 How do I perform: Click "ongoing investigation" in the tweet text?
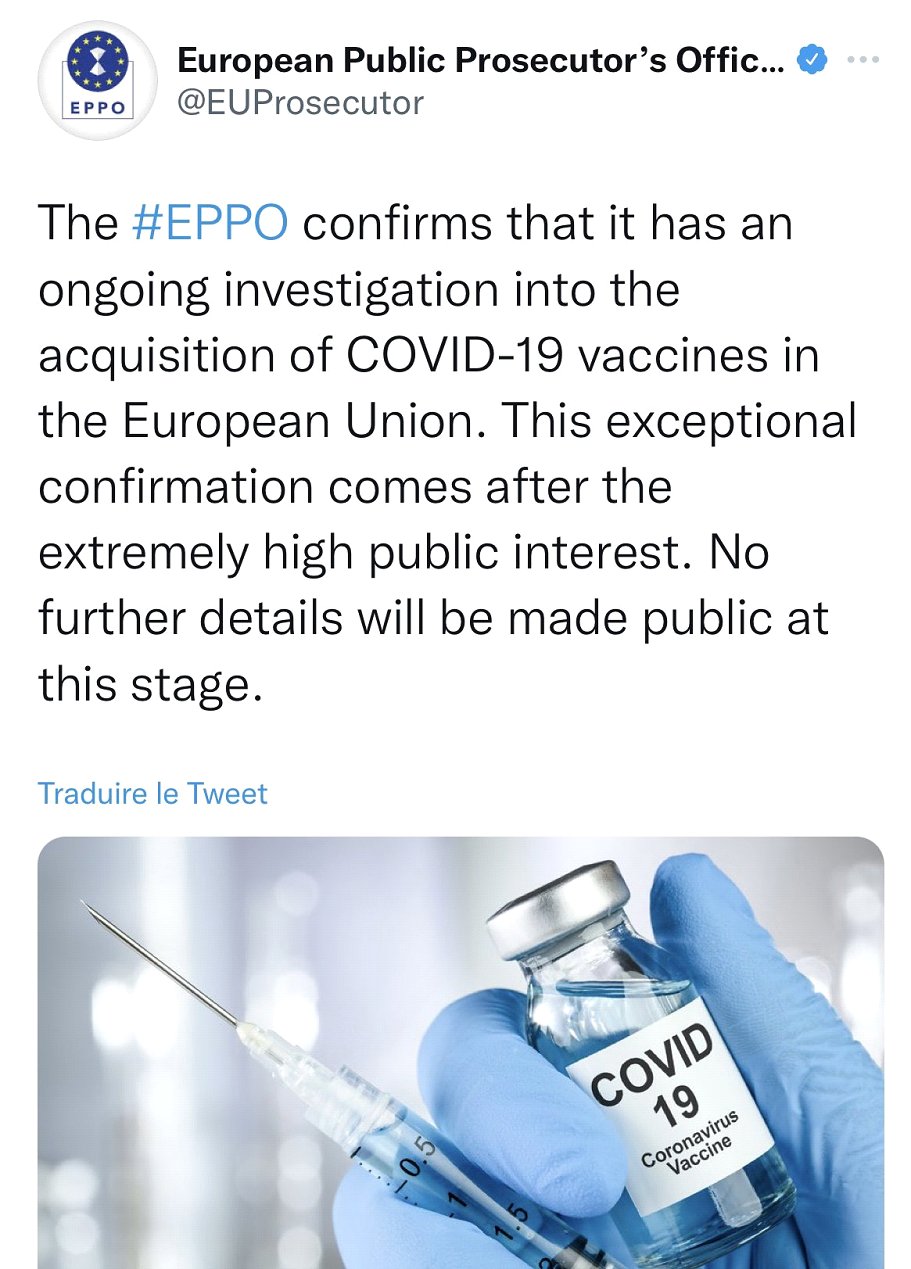[x=268, y=289]
